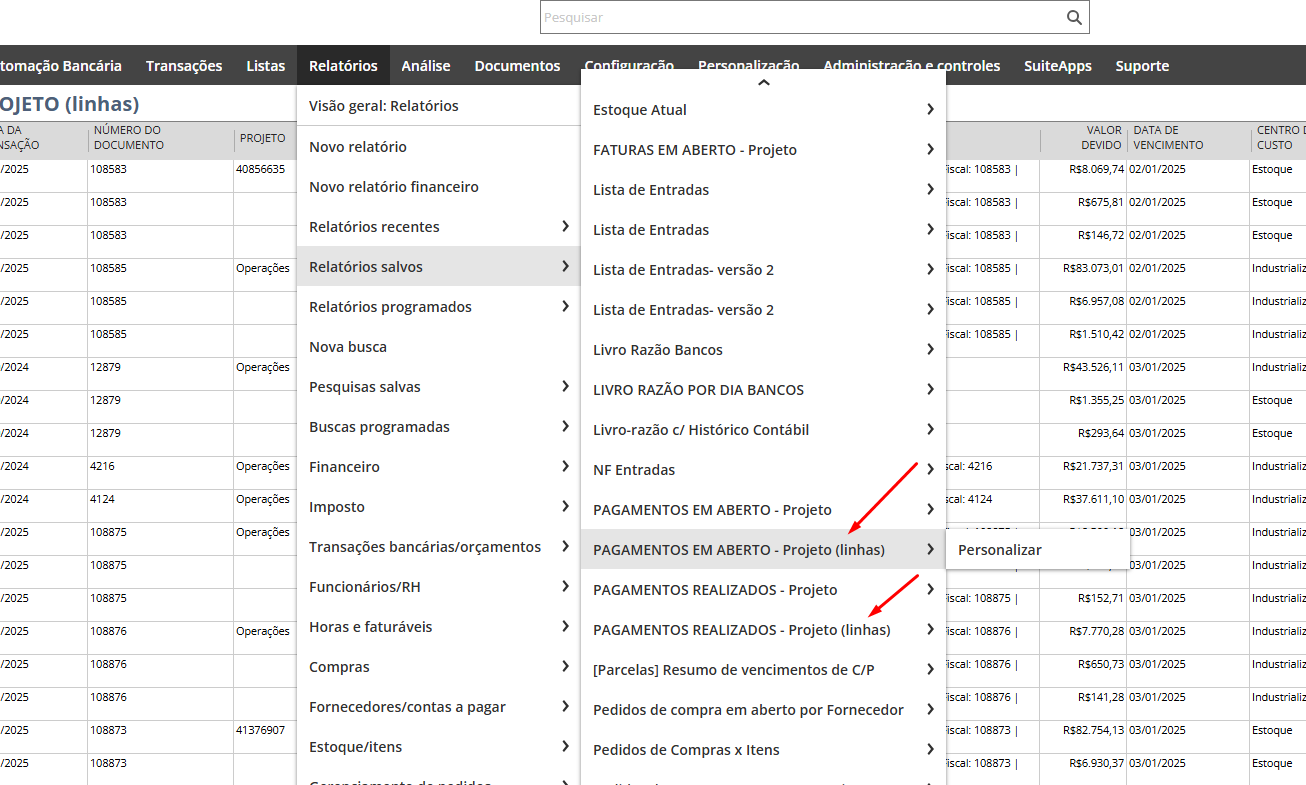1306x785 pixels.
Task: Expand Relatórios recentes submenu arrow
Action: (x=565, y=227)
